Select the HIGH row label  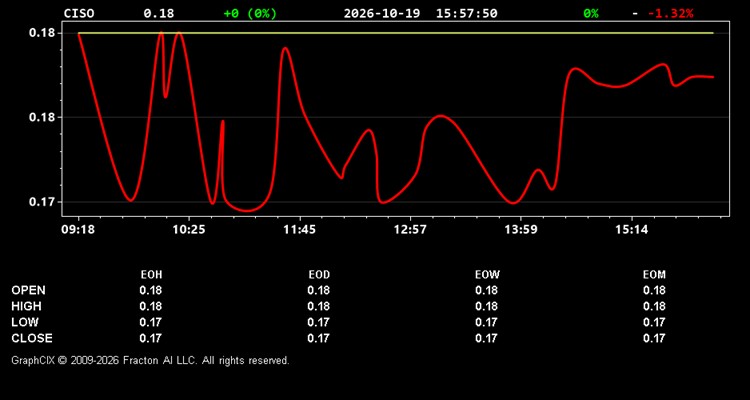(x=26, y=306)
